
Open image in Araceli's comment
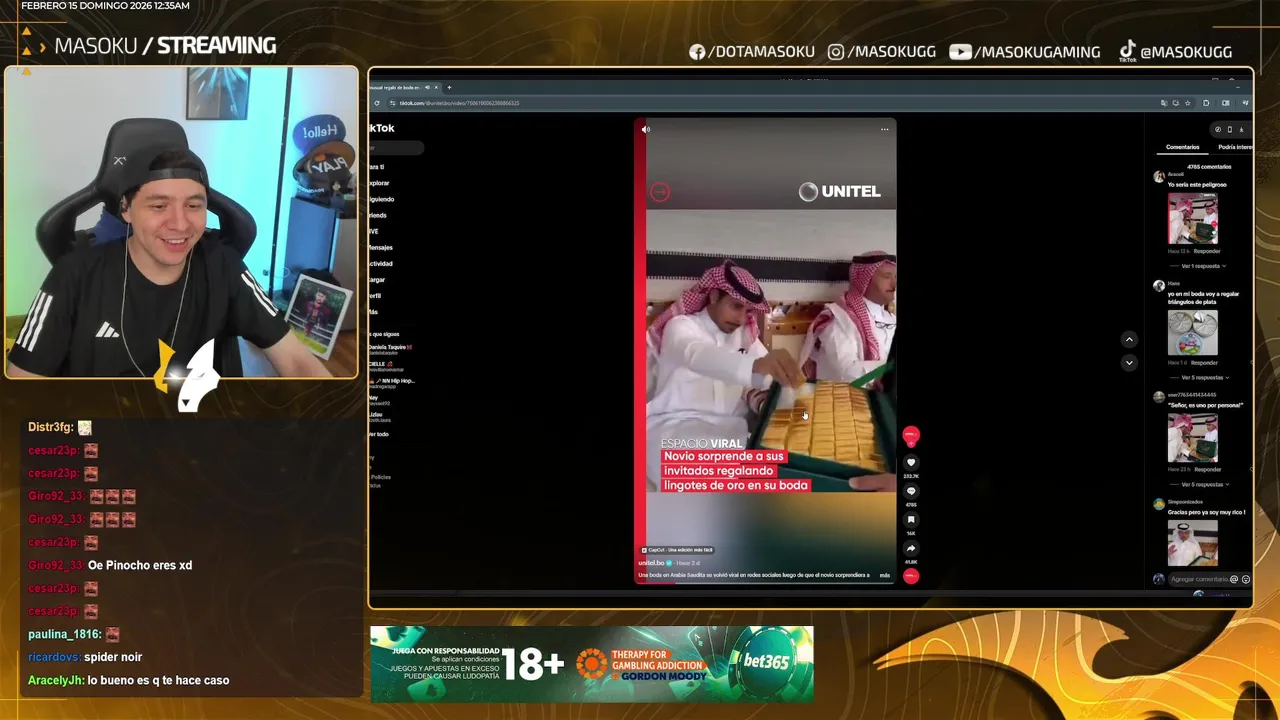(1193, 218)
